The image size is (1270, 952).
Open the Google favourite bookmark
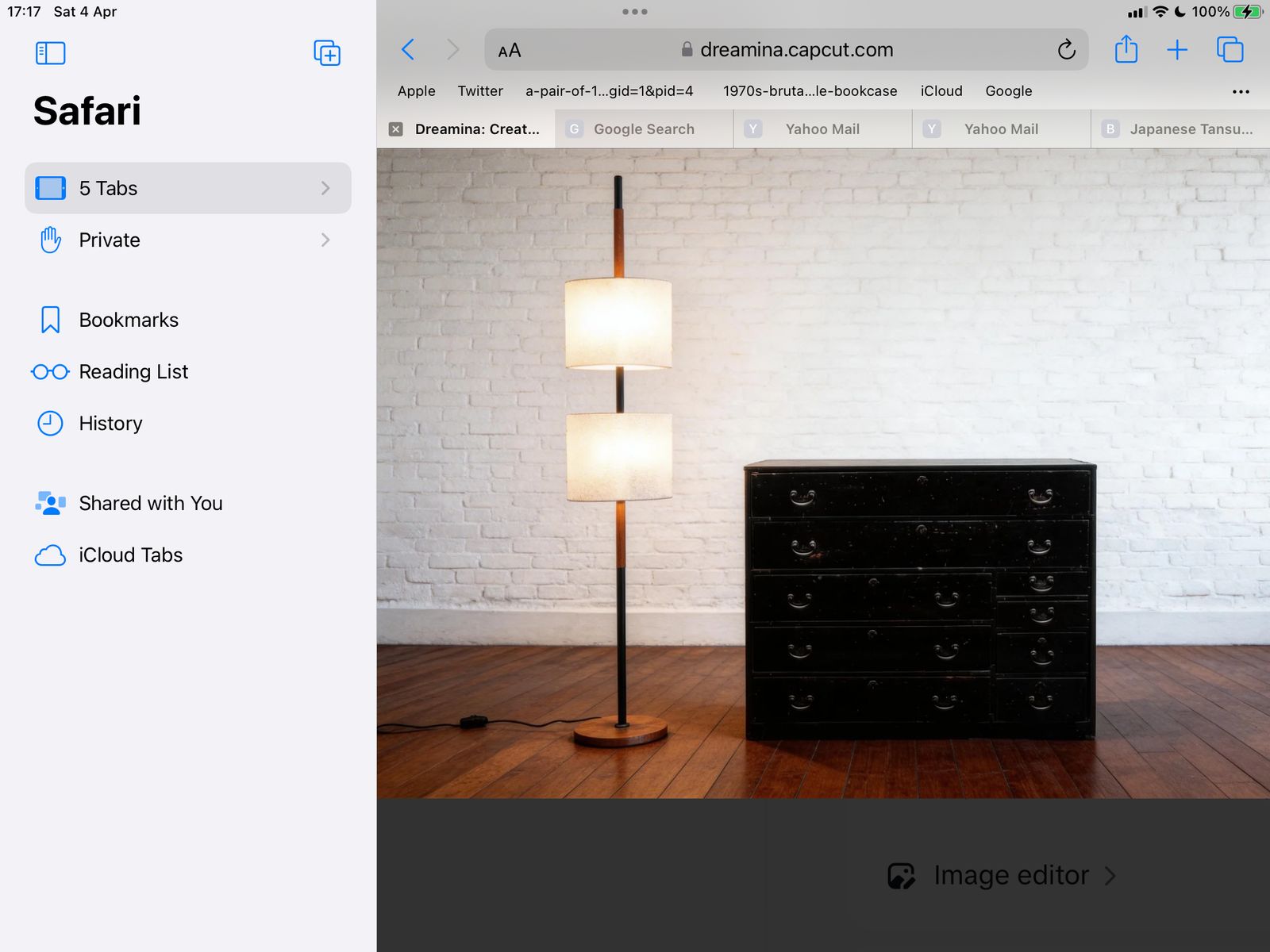(x=1009, y=91)
